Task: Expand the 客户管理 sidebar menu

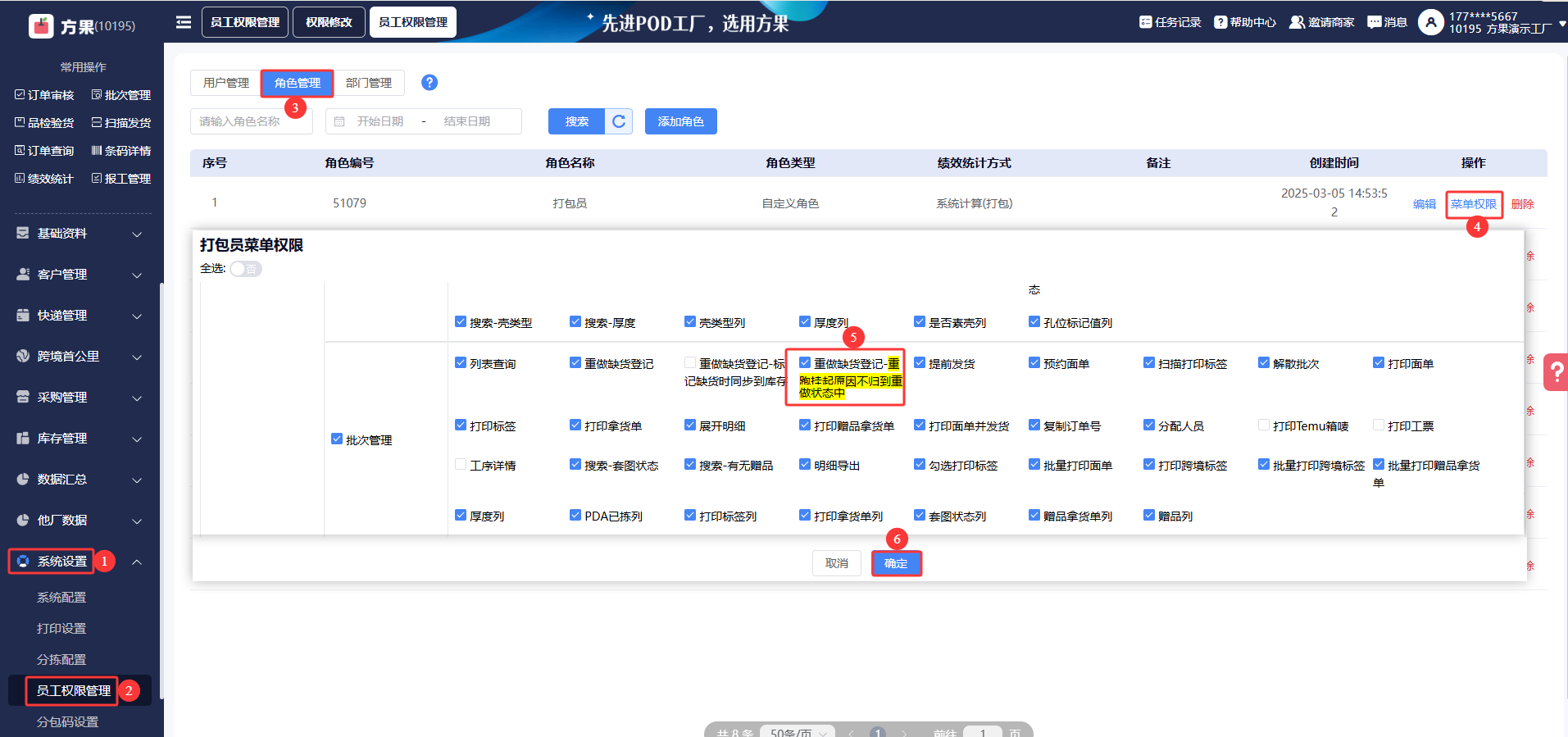Action: click(80, 275)
